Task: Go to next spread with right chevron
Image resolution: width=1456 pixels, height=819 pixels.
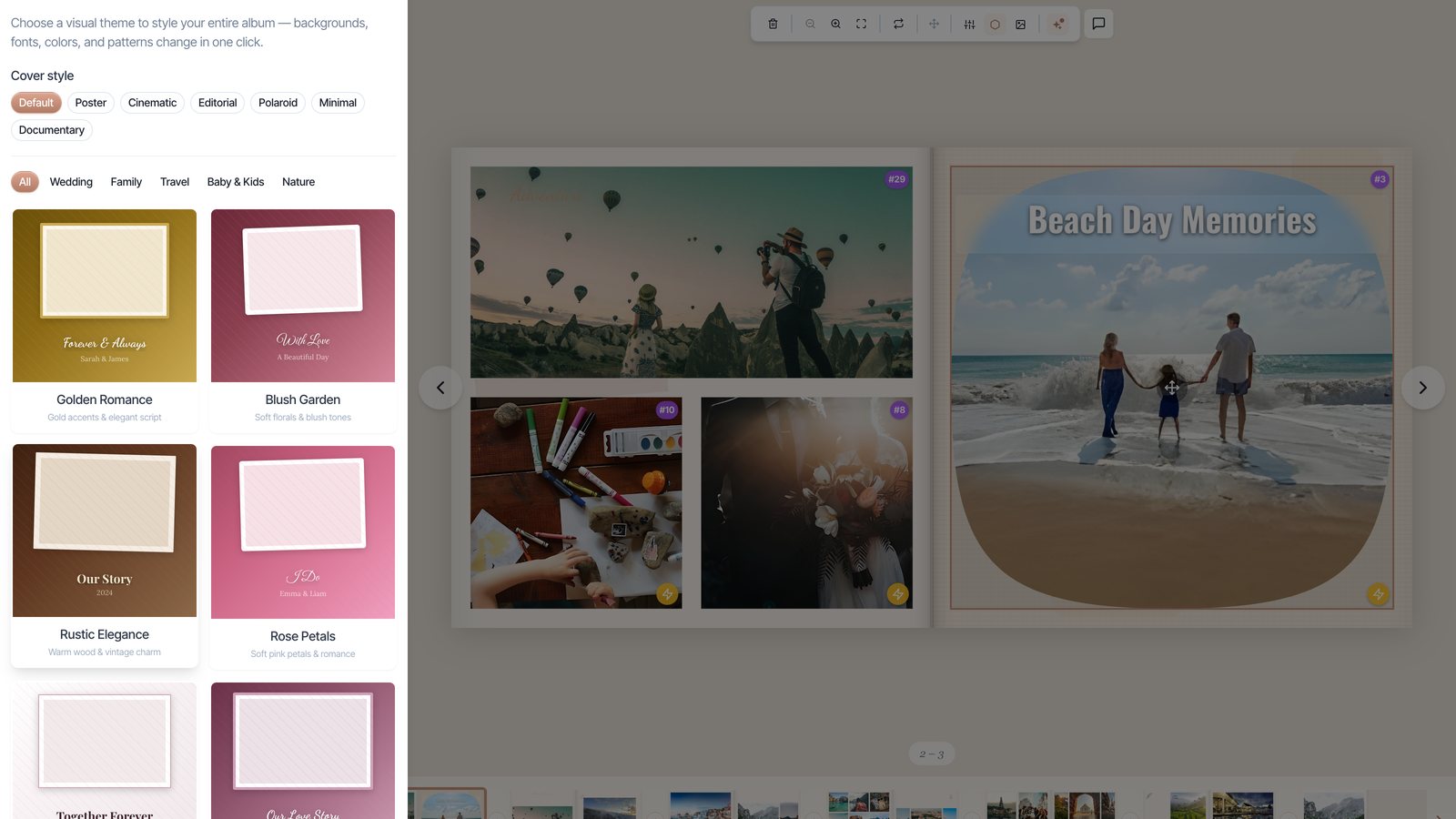Action: pyautogui.click(x=1423, y=388)
